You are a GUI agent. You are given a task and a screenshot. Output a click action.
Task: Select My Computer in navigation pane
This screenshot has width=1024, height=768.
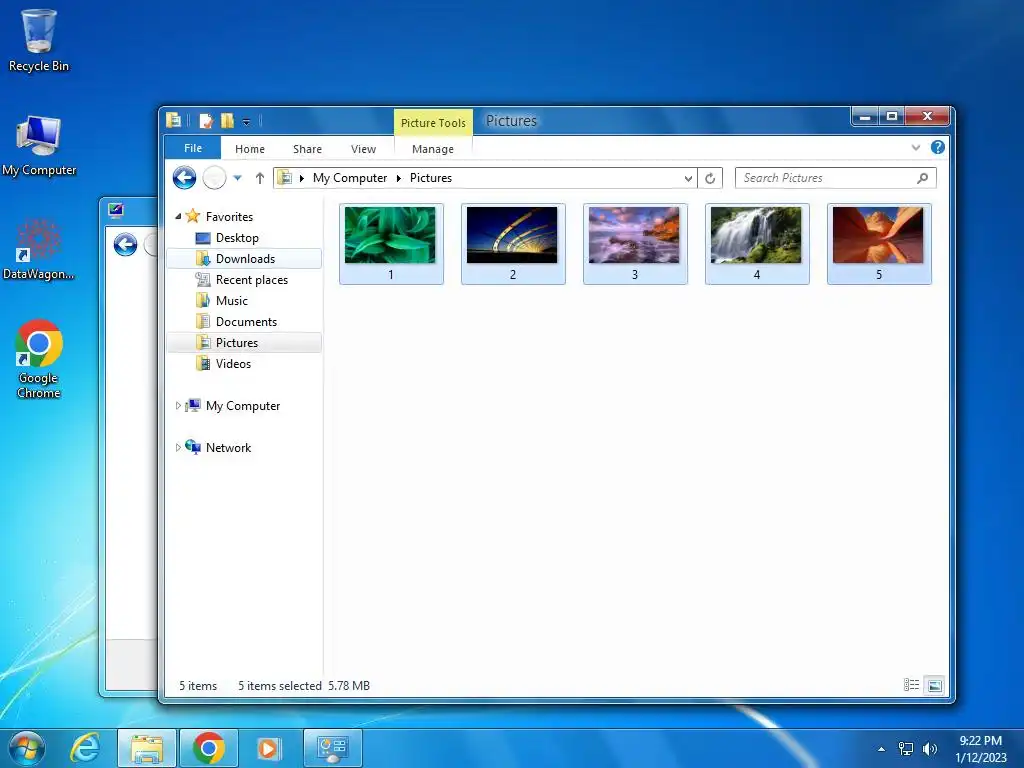point(242,406)
